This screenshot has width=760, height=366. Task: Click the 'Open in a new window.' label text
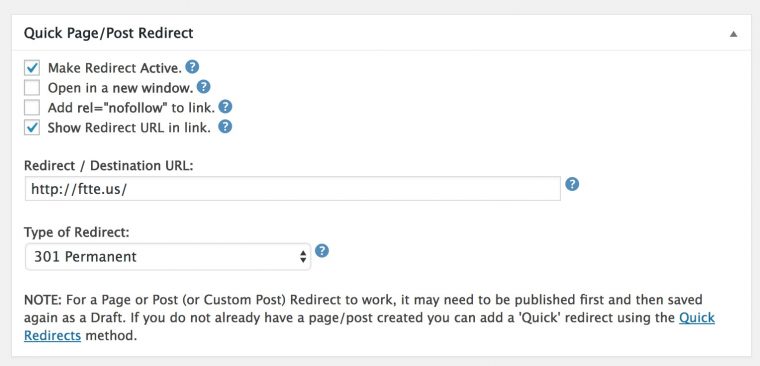(x=120, y=88)
